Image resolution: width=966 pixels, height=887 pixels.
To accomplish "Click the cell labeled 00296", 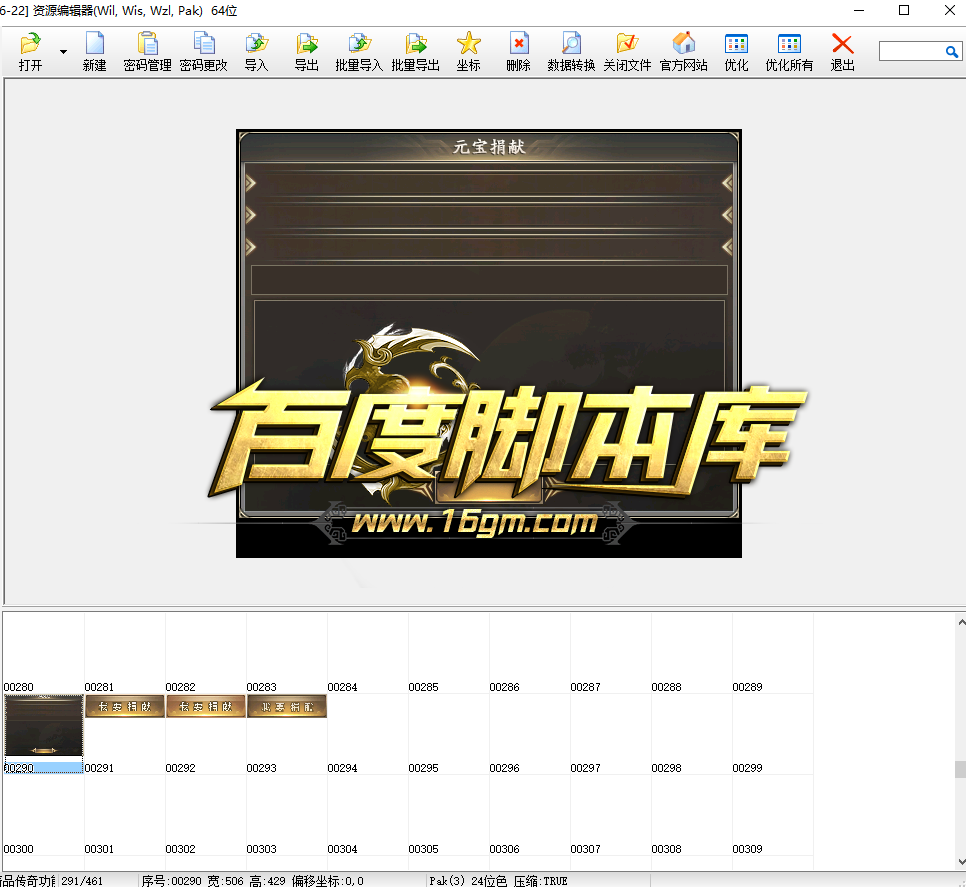I will tap(530, 734).
